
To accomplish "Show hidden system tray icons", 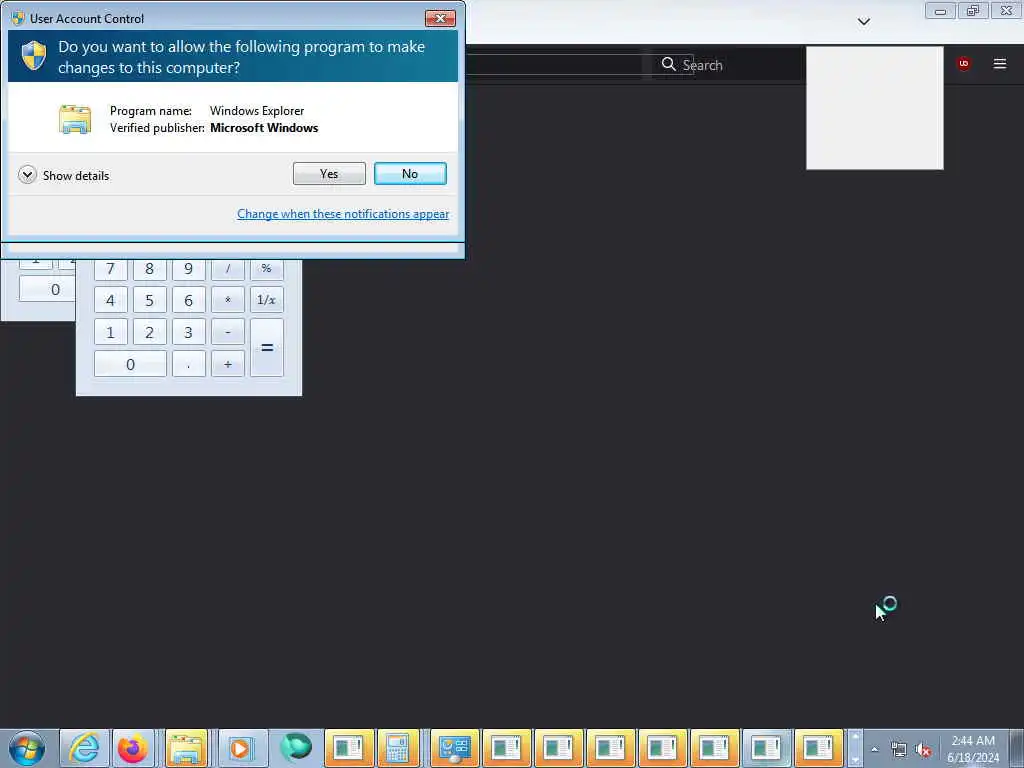I will (874, 749).
